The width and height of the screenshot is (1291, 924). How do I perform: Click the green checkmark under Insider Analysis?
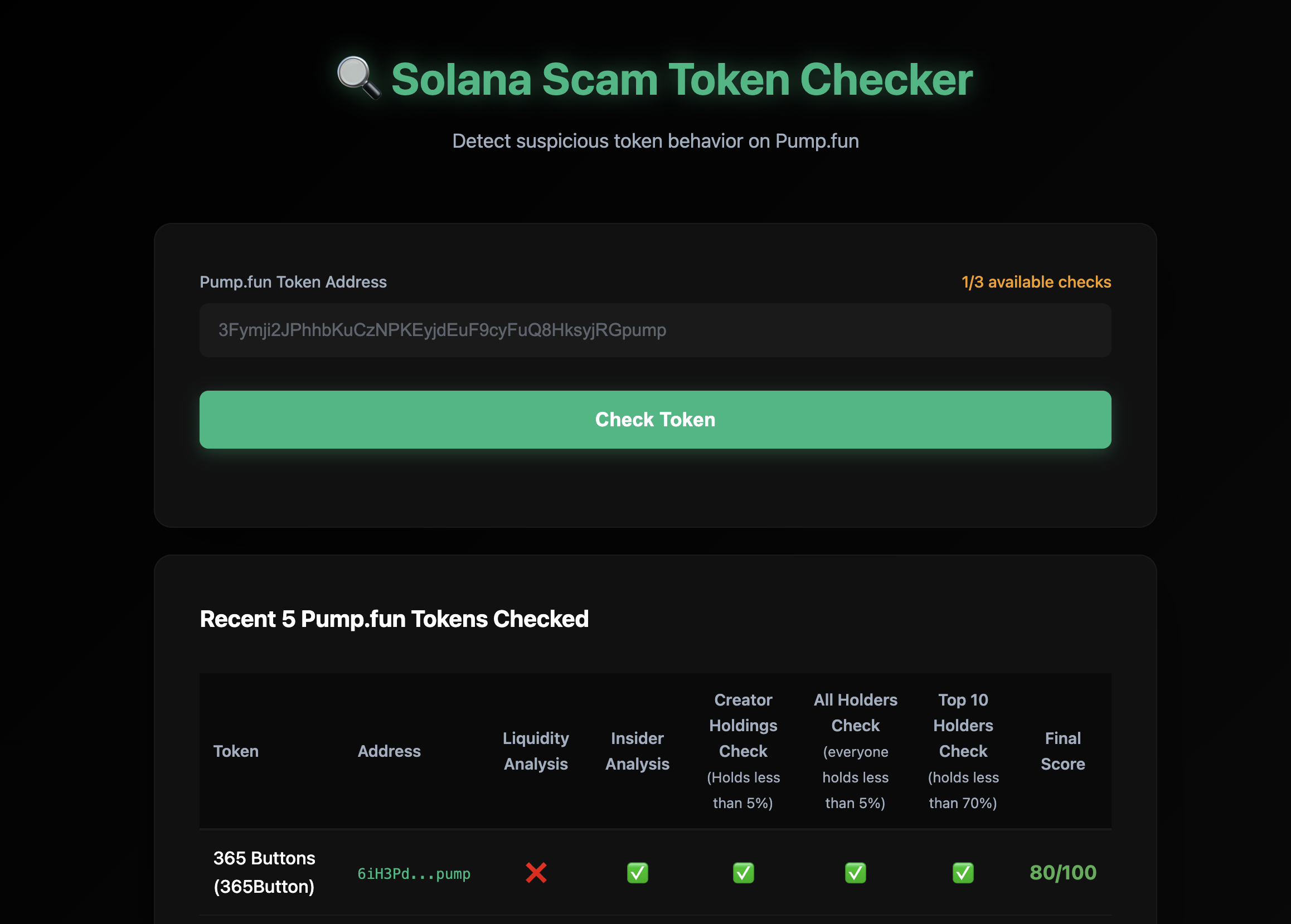coord(637,872)
